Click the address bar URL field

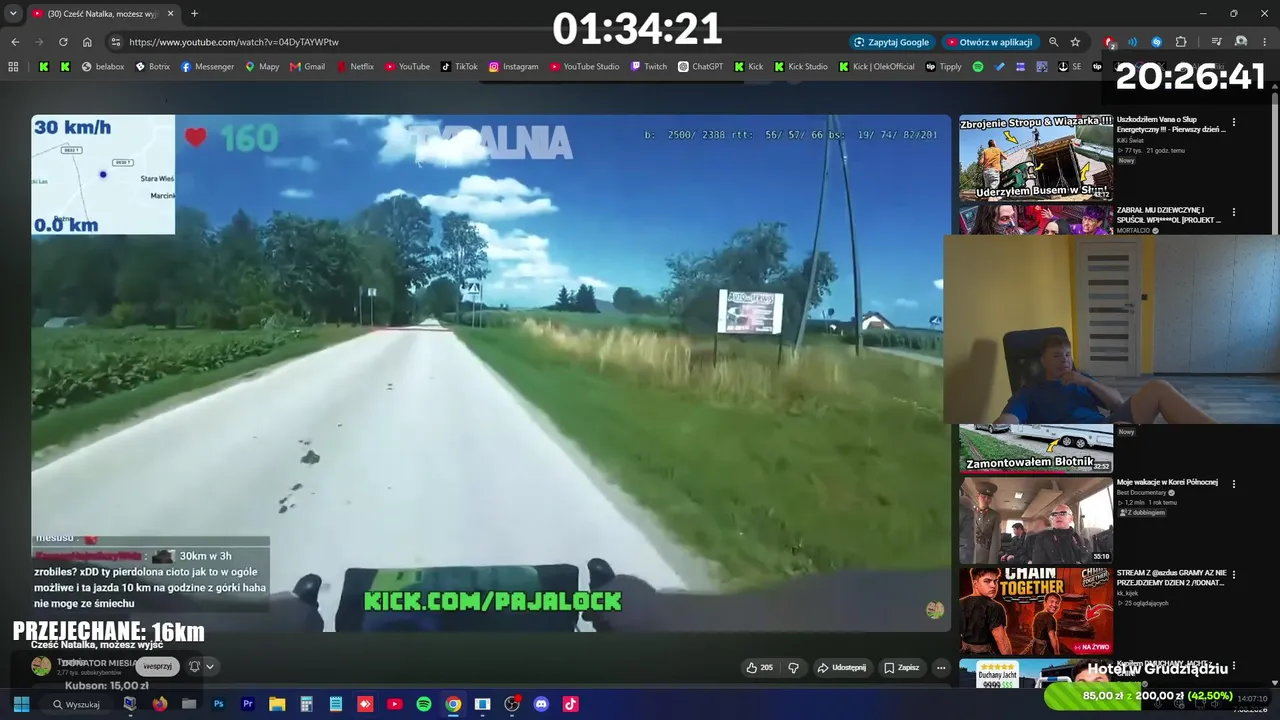point(480,42)
